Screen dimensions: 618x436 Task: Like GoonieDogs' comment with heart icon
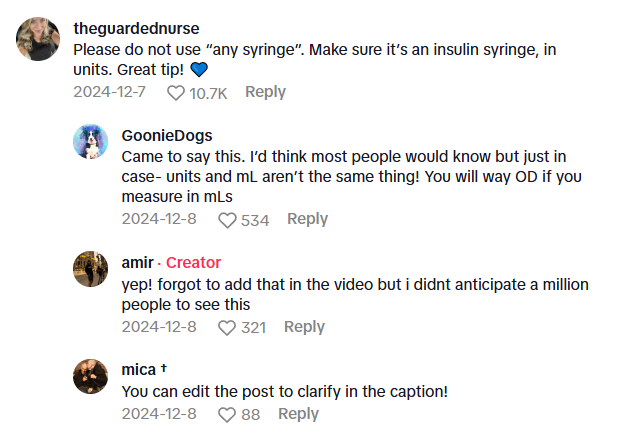tap(227, 220)
